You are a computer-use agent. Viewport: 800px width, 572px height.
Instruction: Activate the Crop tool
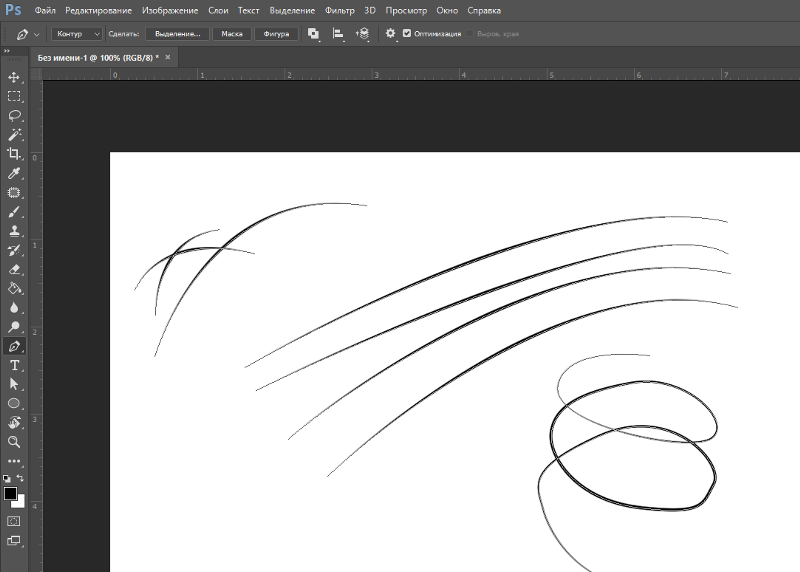click(14, 154)
